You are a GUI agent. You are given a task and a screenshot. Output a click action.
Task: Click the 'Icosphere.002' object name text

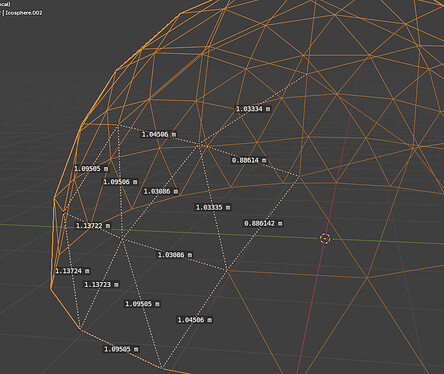point(24,13)
